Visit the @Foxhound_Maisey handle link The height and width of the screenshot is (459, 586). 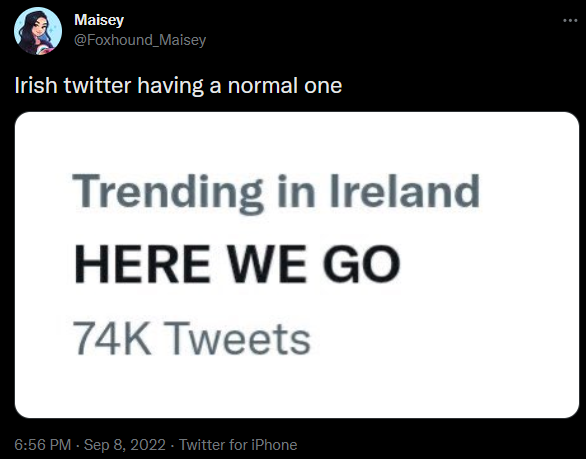(140, 40)
